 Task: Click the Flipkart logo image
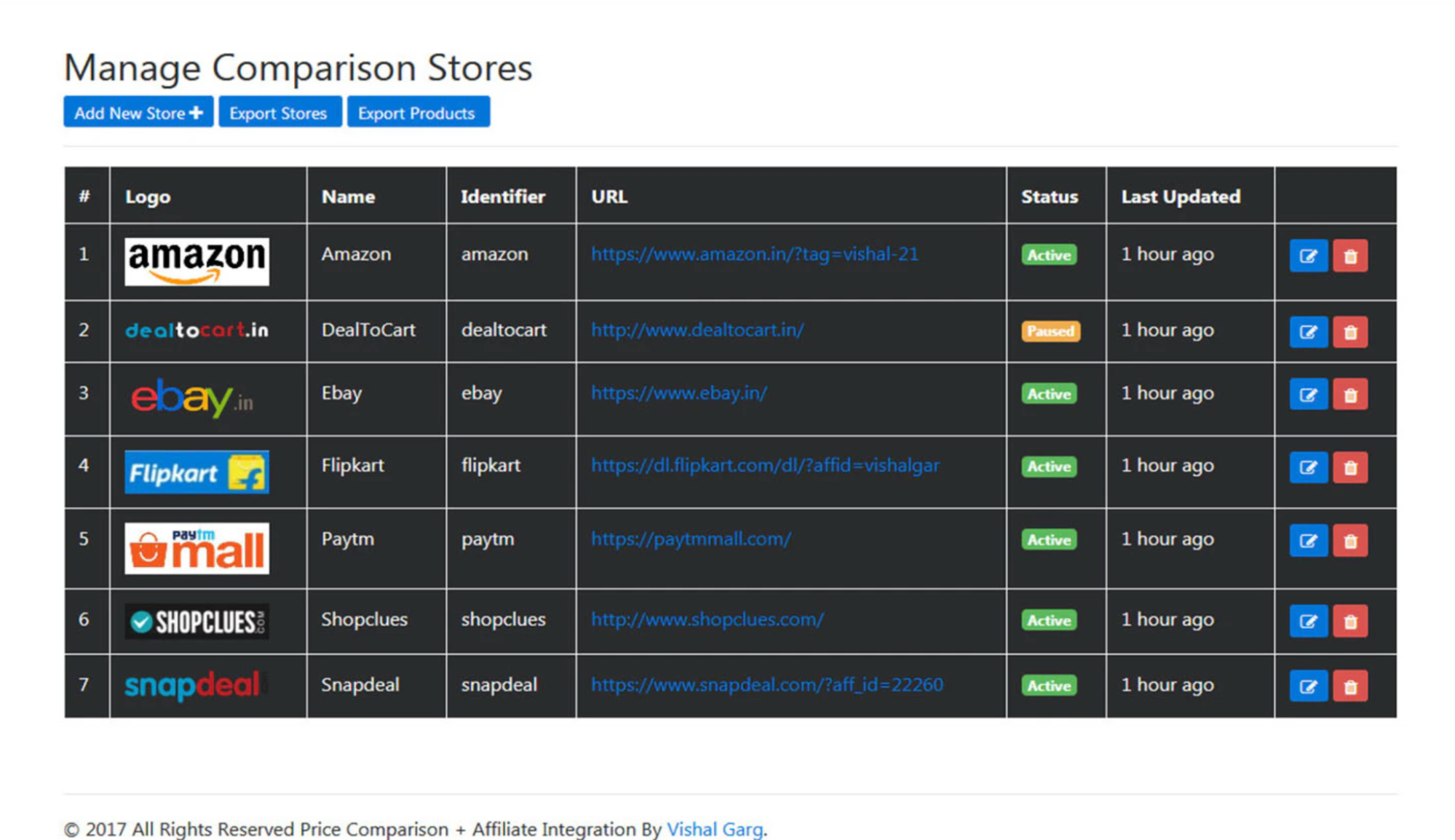[197, 472]
